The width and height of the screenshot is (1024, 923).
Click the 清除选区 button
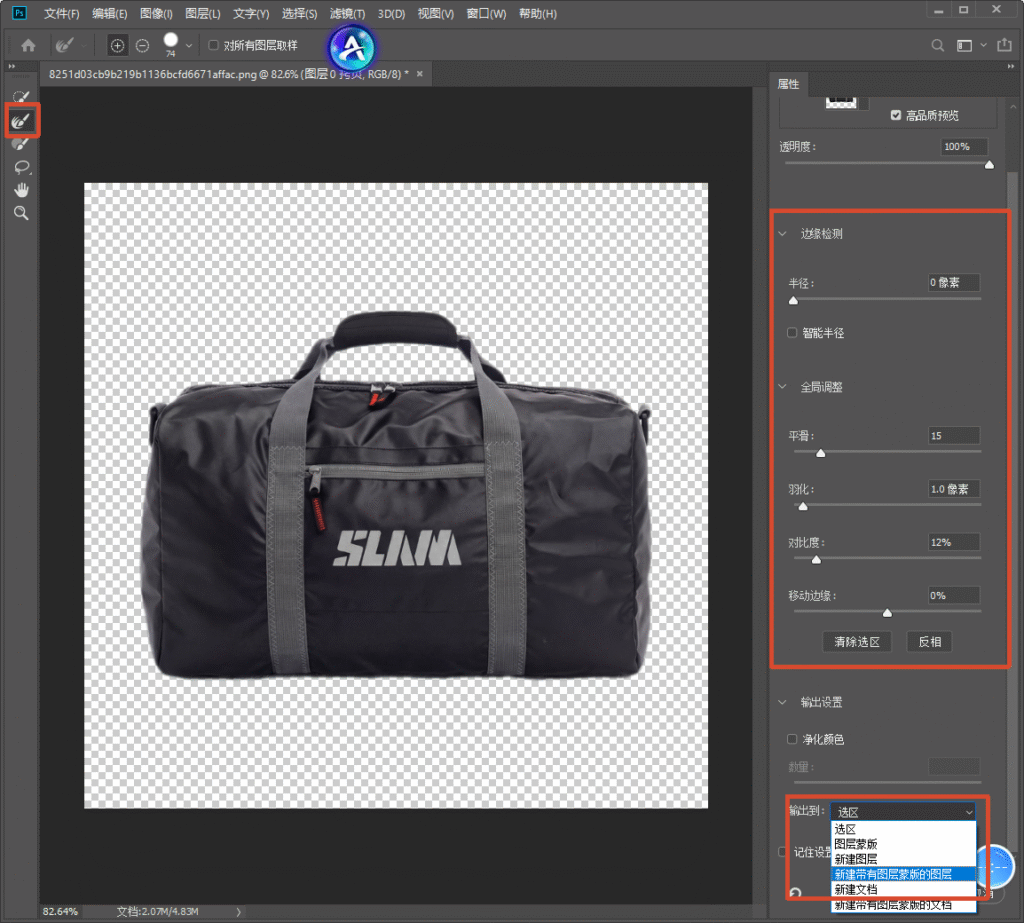pos(856,641)
